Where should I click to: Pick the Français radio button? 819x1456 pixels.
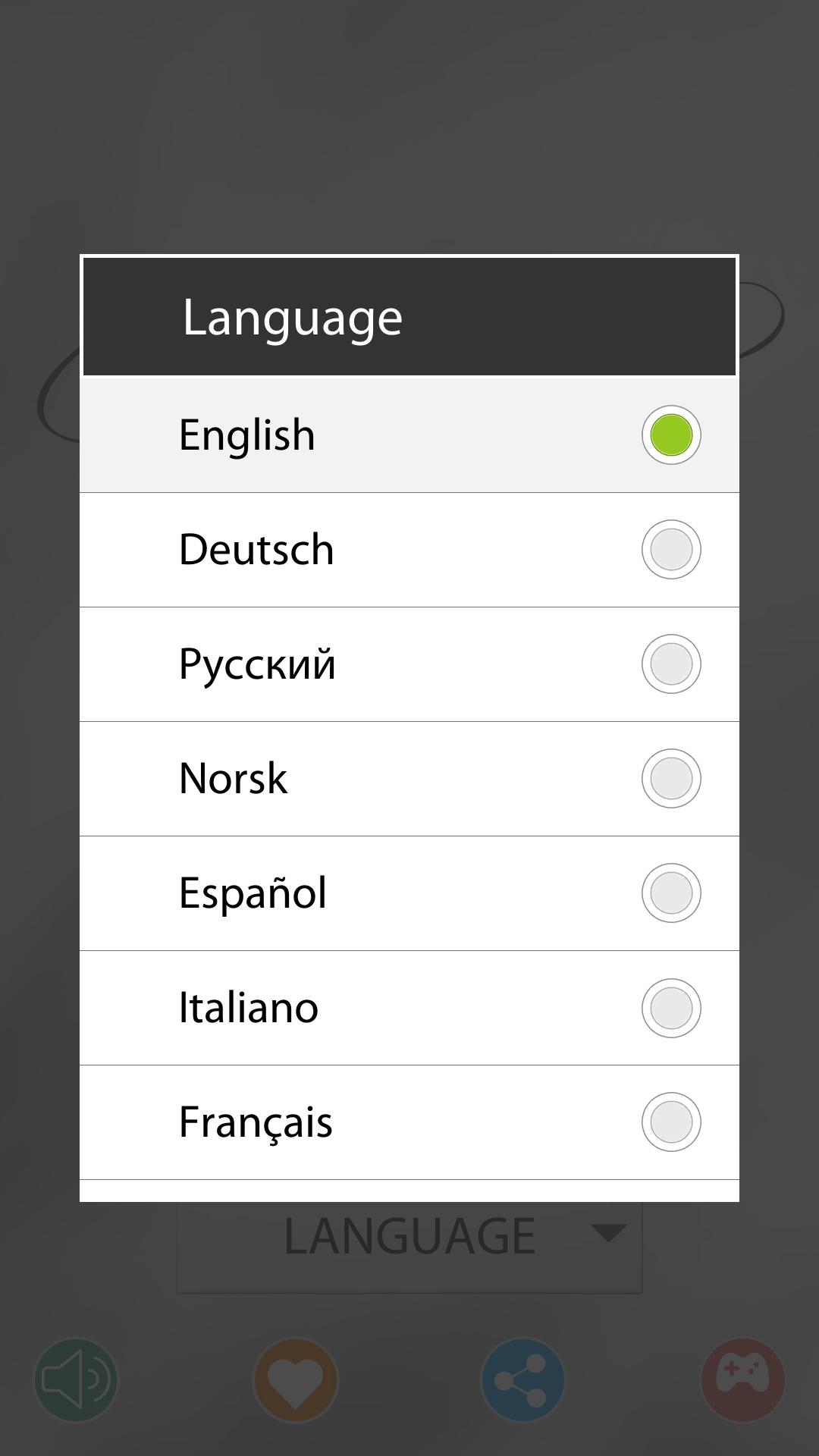point(671,1122)
